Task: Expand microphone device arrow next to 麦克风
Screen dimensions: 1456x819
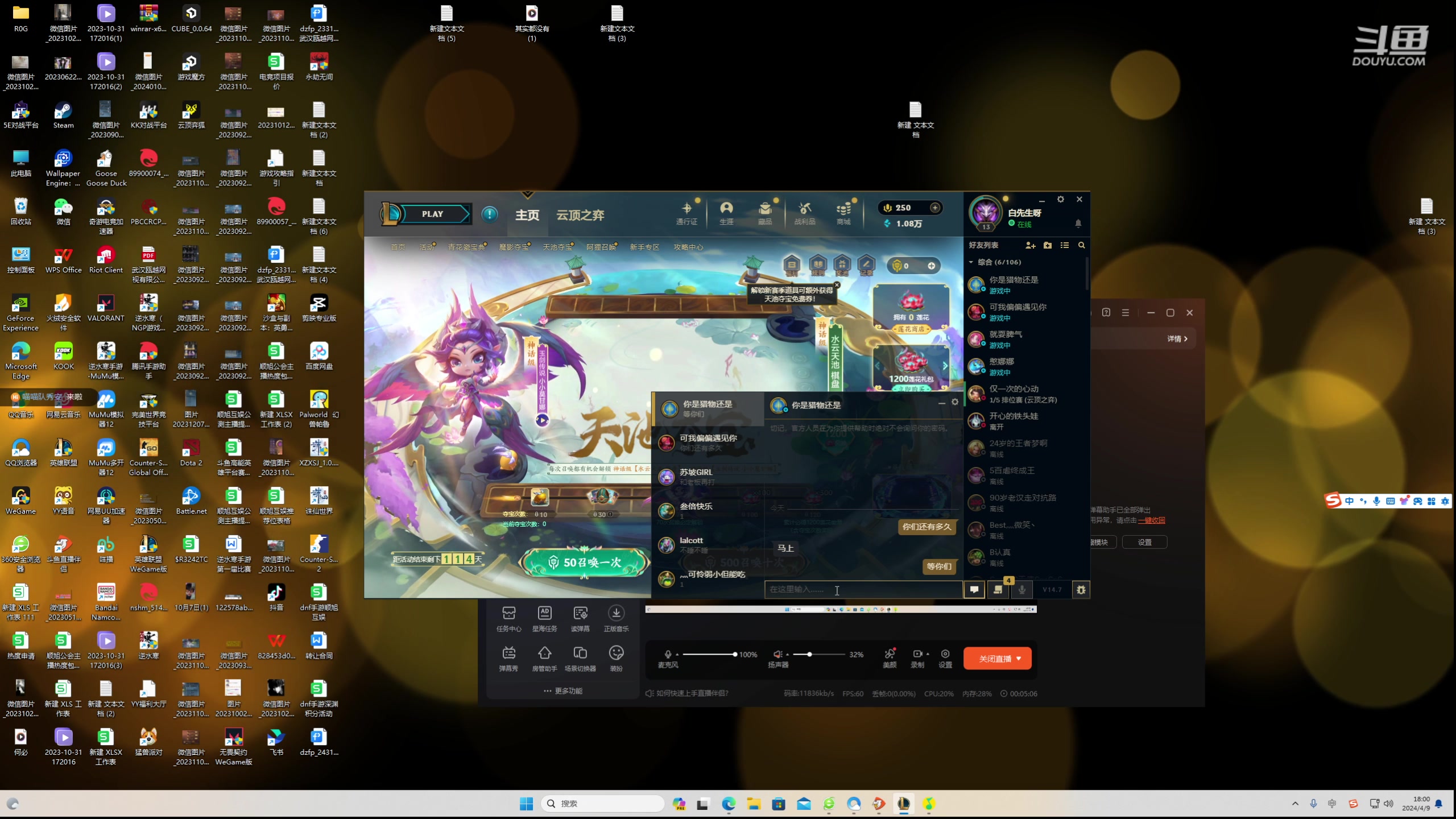Action: [x=677, y=655]
